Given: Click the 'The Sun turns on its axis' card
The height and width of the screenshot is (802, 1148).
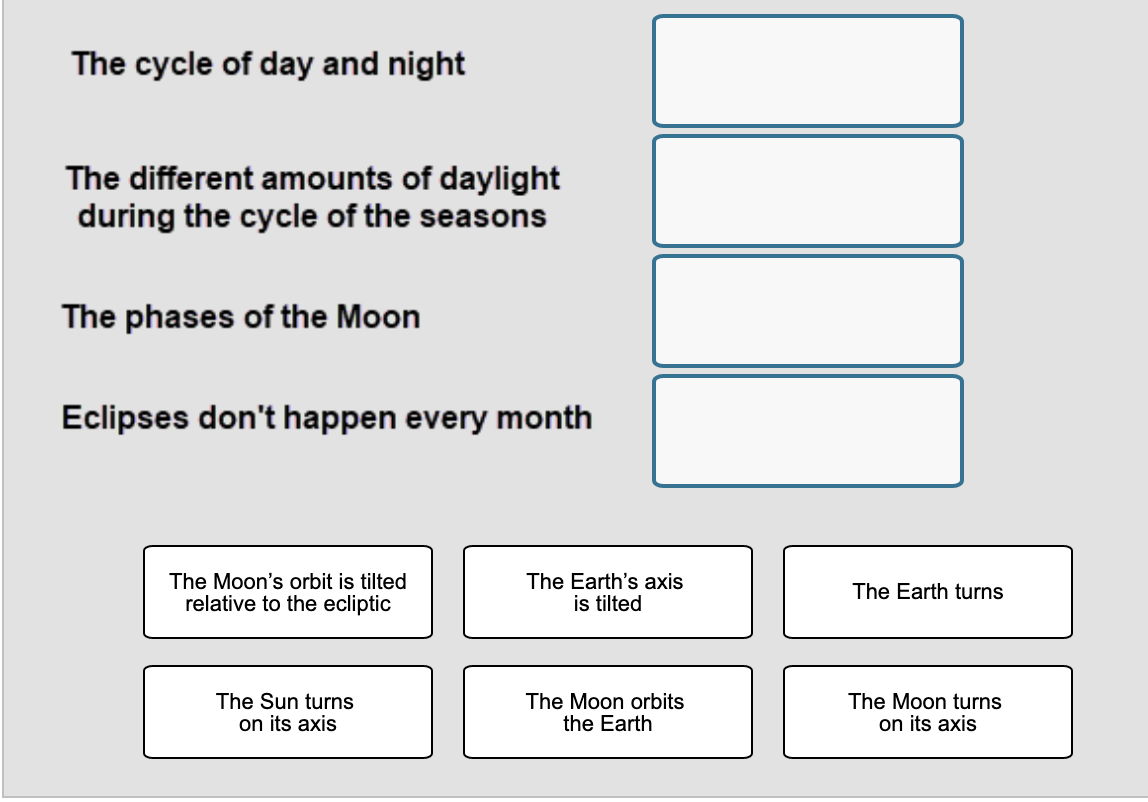Looking at the screenshot, I should coord(287,712).
